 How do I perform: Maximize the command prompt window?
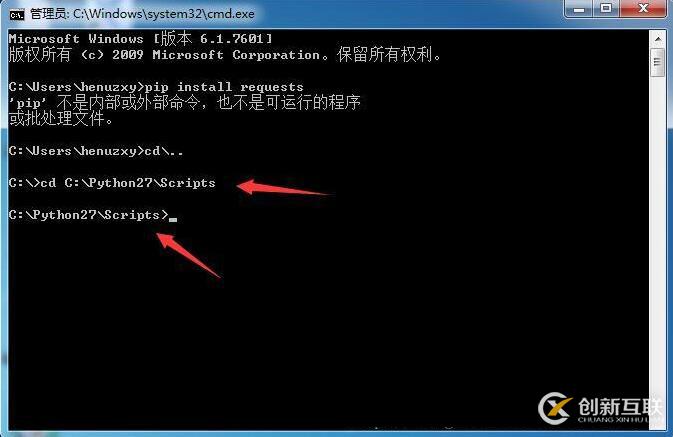[606, 9]
